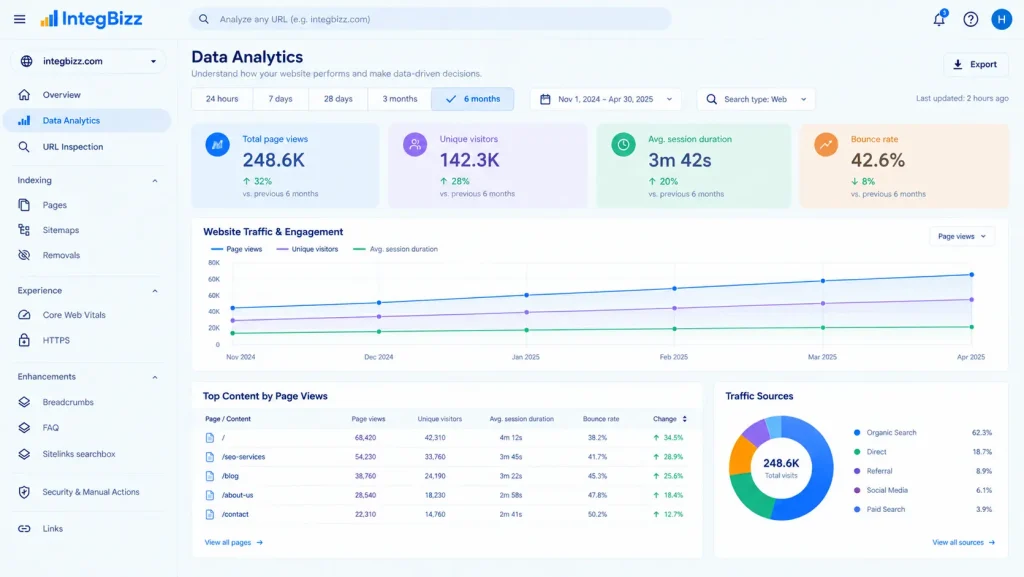This screenshot has height=577, width=1024.
Task: Click the Avg. session duration clock icon
Action: click(x=623, y=144)
